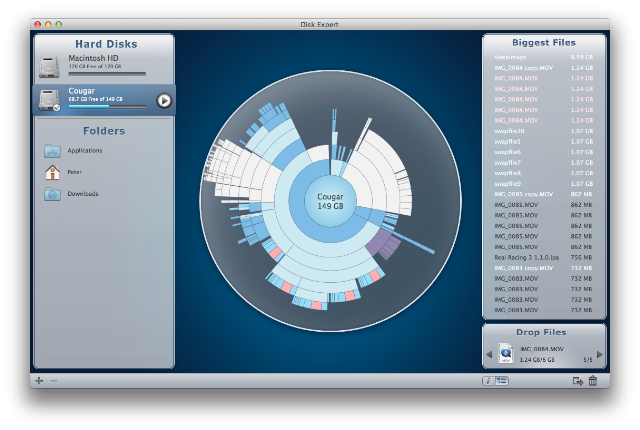Show previous file in Drop Files

[x=489, y=354]
